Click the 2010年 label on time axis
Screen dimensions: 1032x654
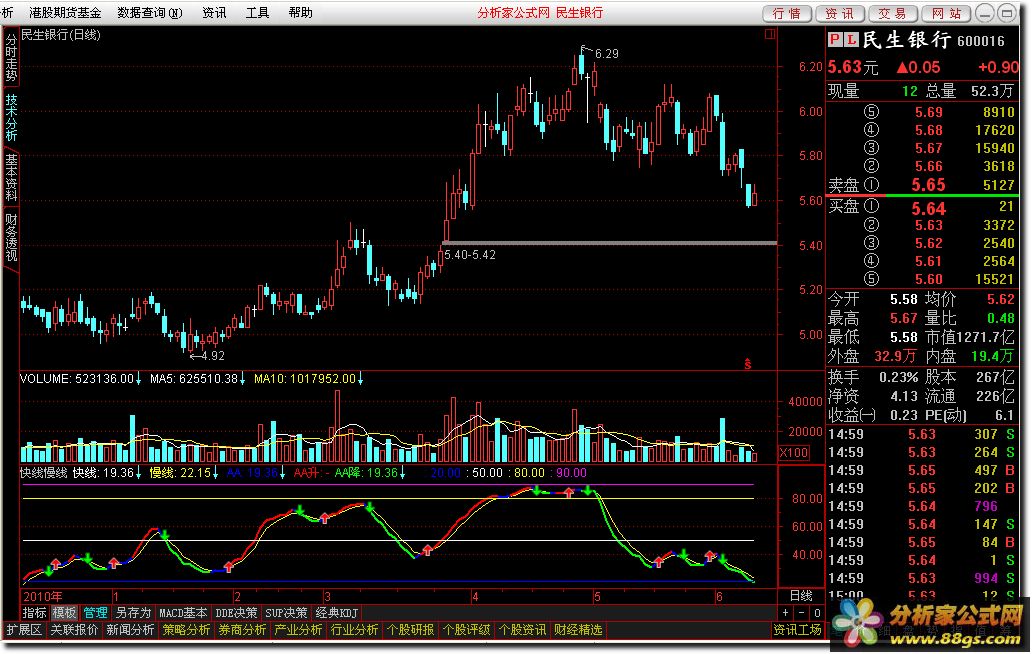click(x=43, y=596)
